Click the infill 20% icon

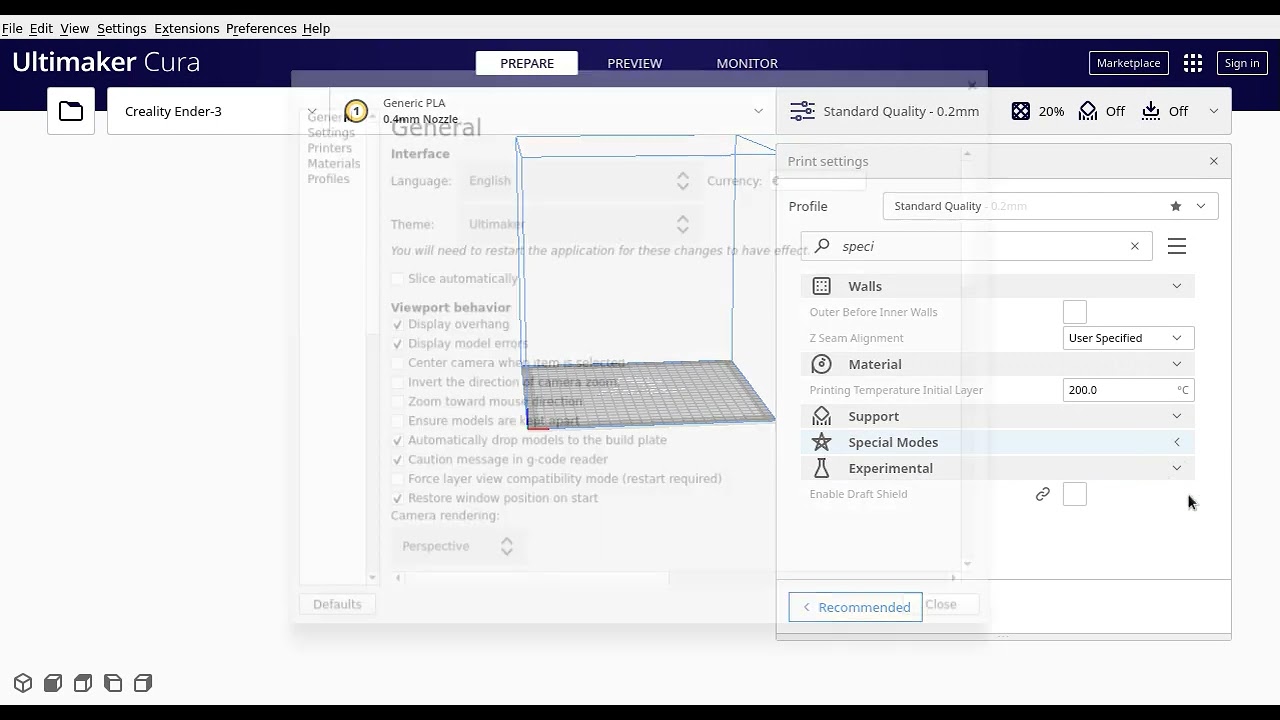[x=1020, y=111]
